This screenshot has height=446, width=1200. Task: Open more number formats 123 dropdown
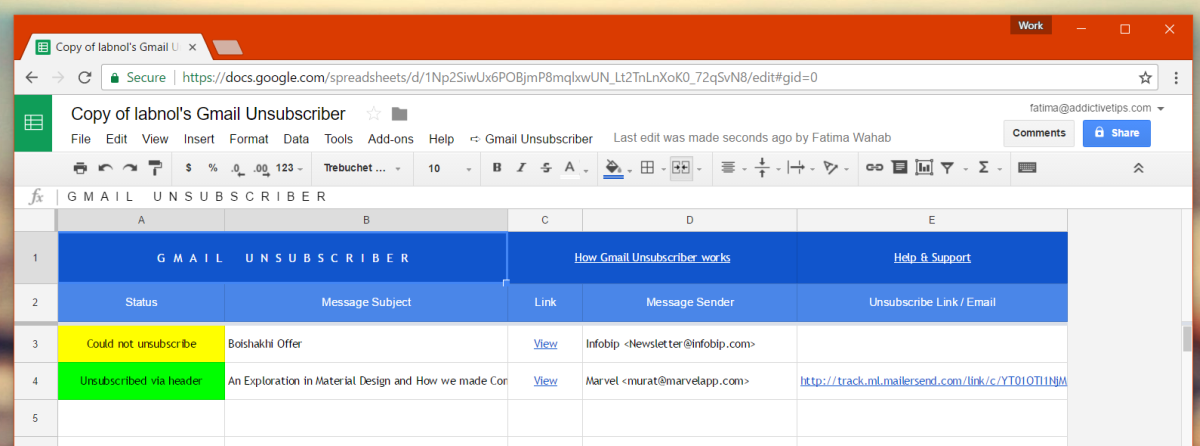[289, 168]
